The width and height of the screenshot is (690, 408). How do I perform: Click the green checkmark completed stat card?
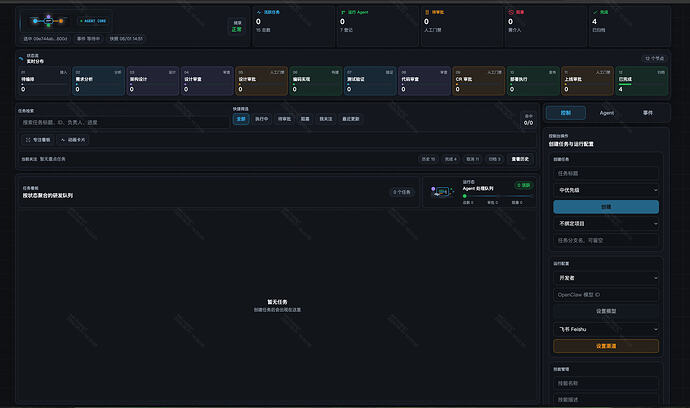pyautogui.click(x=629, y=26)
